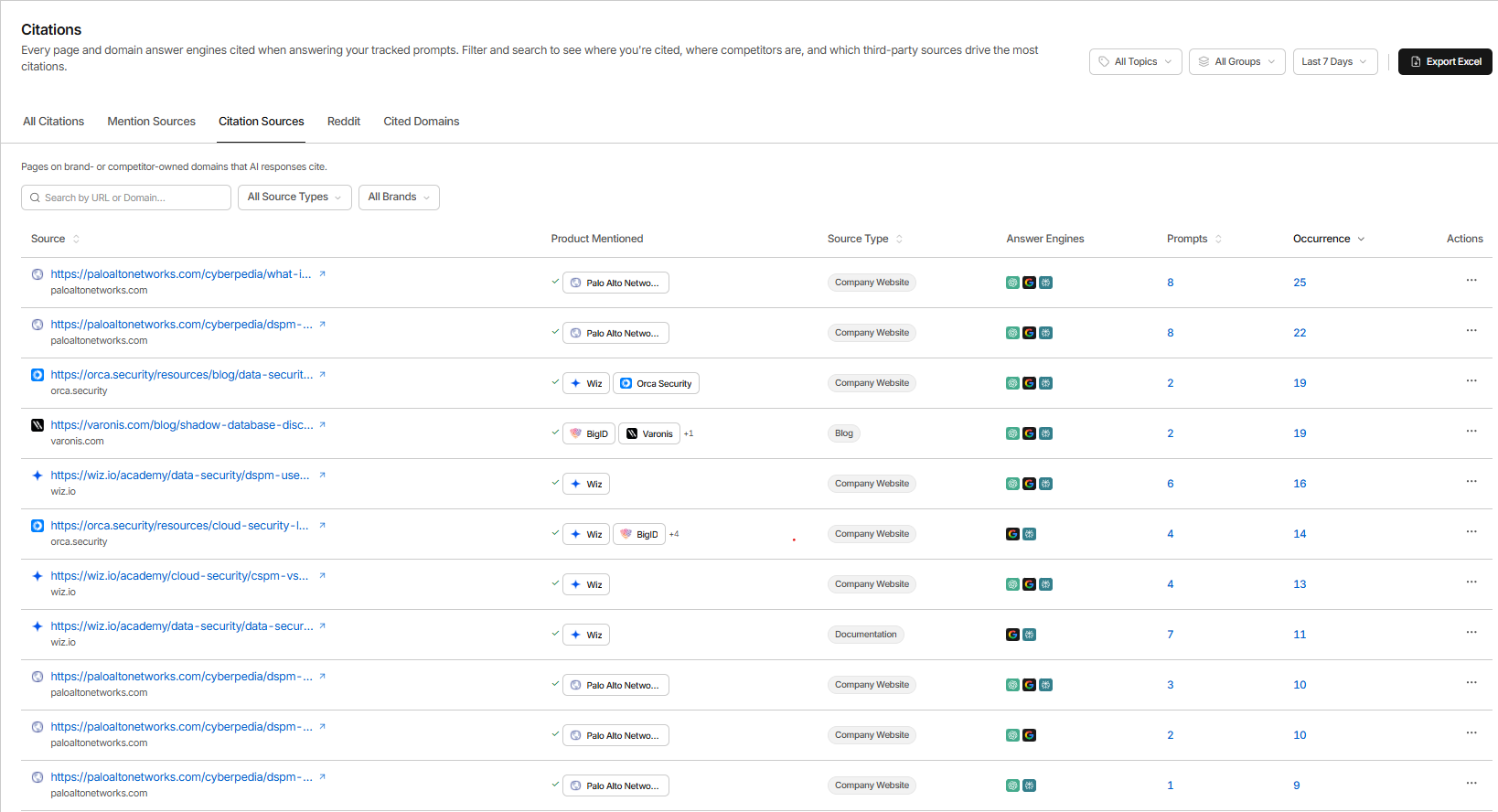Sort by the Source Type column
1498x812 pixels.
(865, 239)
